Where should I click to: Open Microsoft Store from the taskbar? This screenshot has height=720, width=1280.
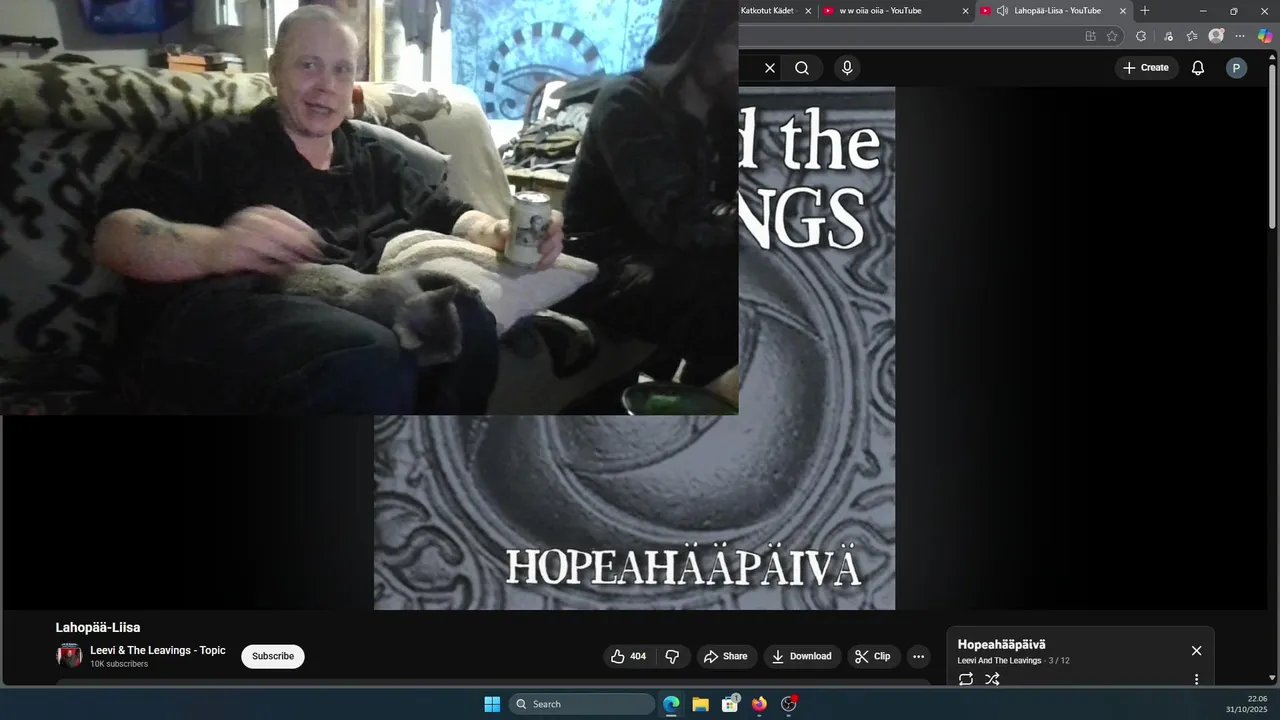tap(730, 704)
